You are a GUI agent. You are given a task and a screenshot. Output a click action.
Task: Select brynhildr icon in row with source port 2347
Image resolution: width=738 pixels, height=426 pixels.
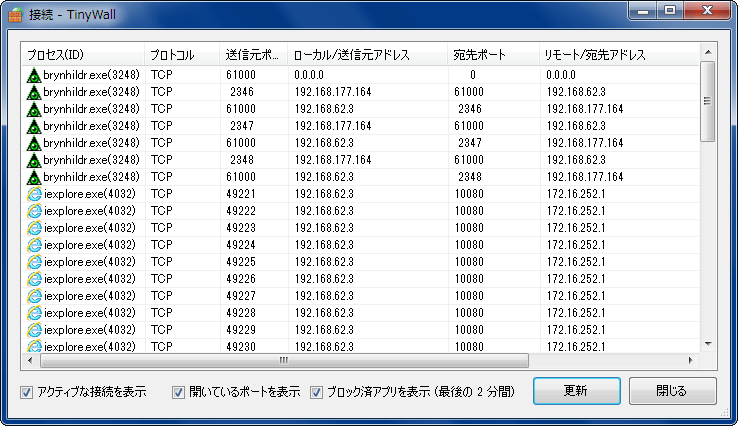[x=34, y=126]
